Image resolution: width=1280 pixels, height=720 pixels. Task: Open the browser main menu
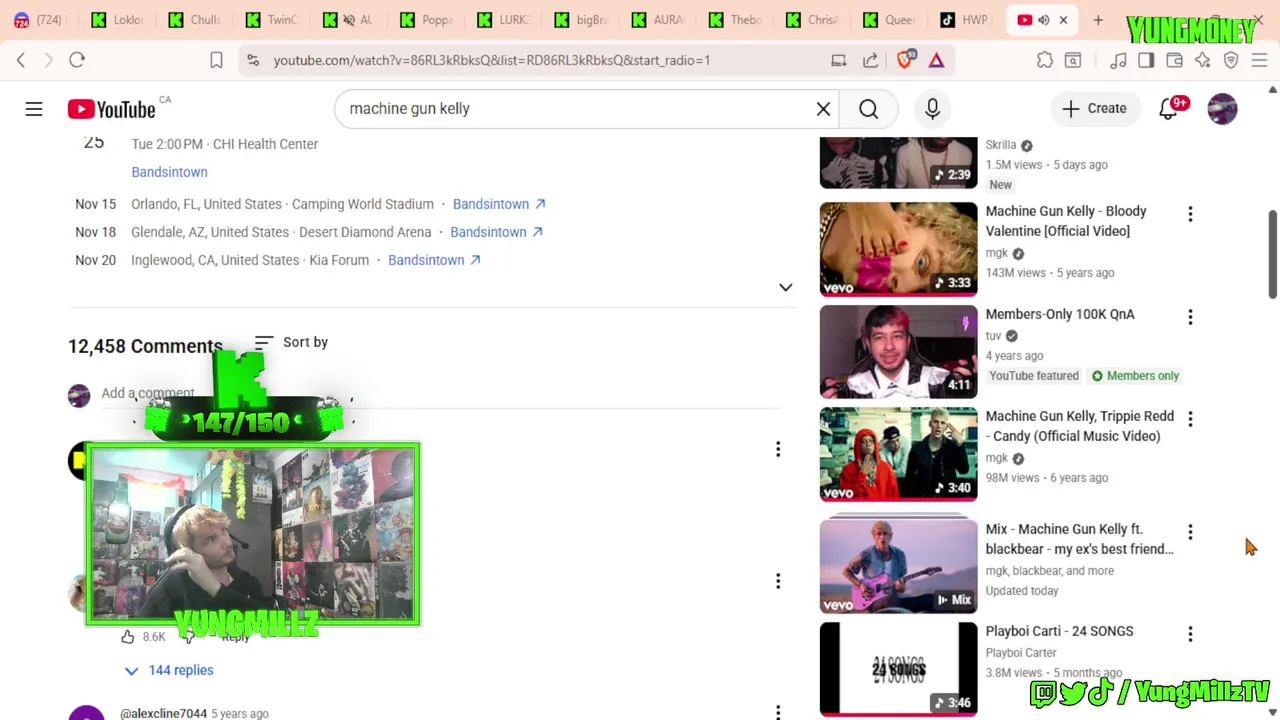coord(1259,60)
